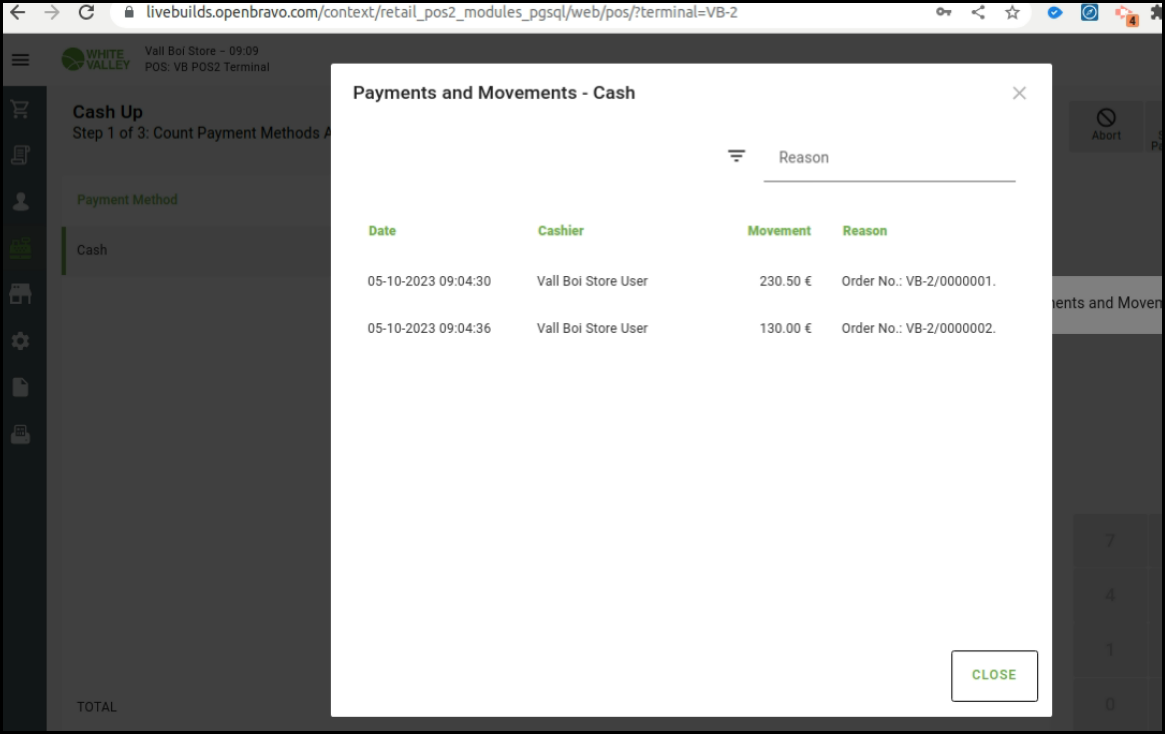Screen dimensions: 1165x734
Task: Select the Cash payment method row
Action: (197, 250)
